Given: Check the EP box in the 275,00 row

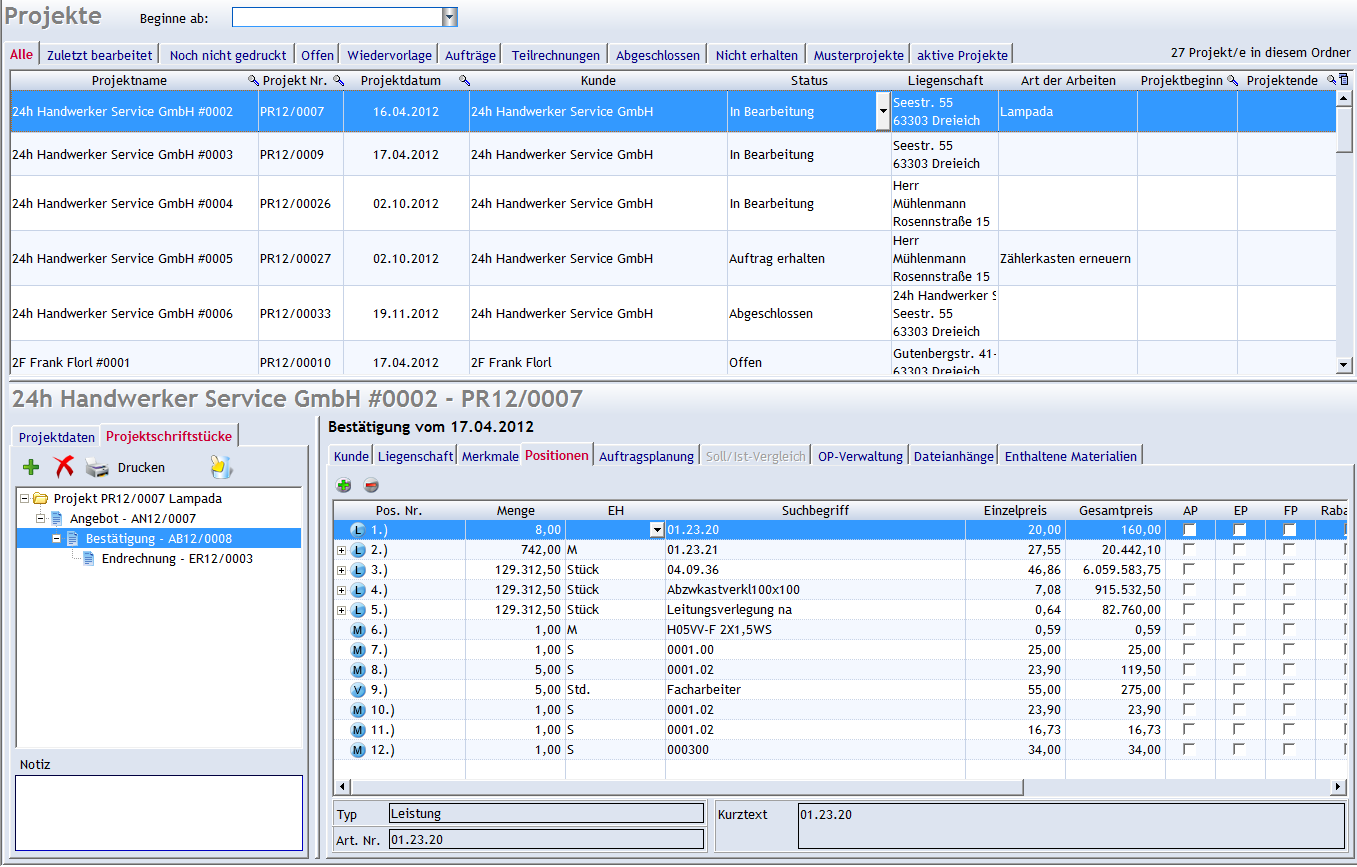Looking at the screenshot, I should 1240,689.
